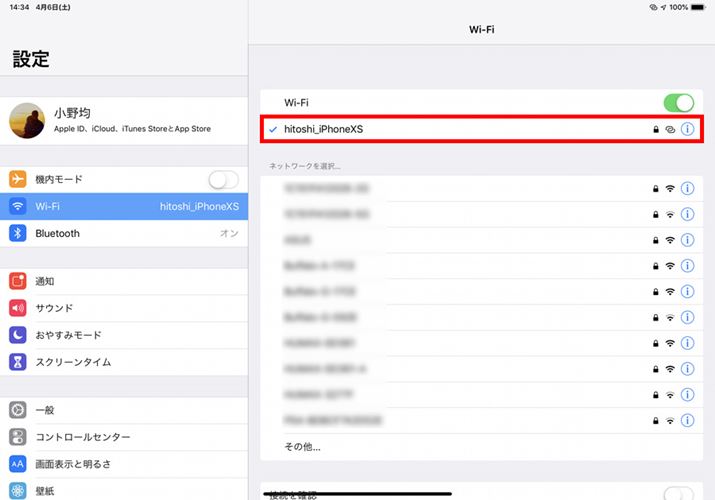Tap the Screen Time hourglass icon
The height and width of the screenshot is (500, 715).
[x=17, y=362]
